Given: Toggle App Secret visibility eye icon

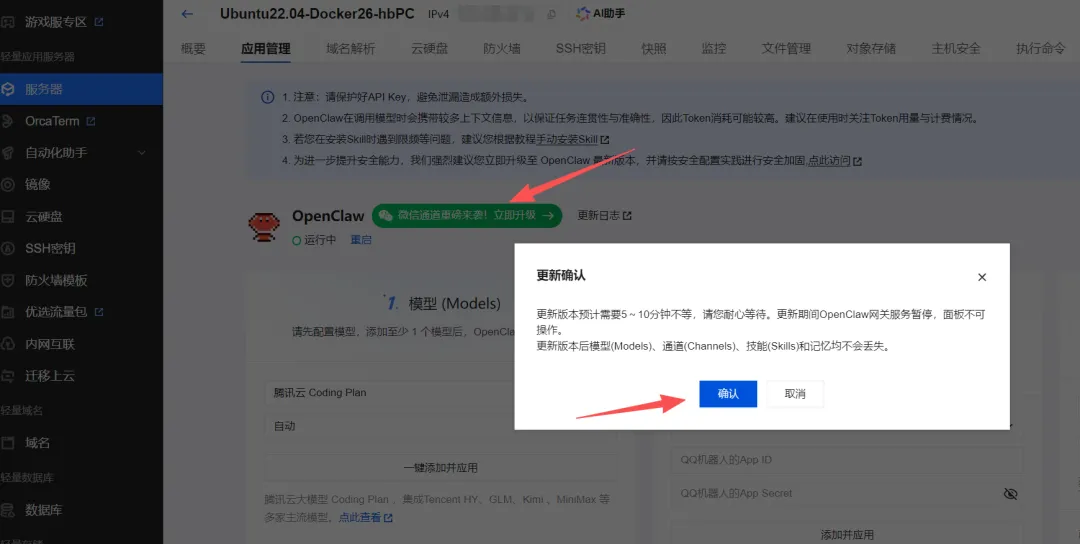Looking at the screenshot, I should (1010, 494).
